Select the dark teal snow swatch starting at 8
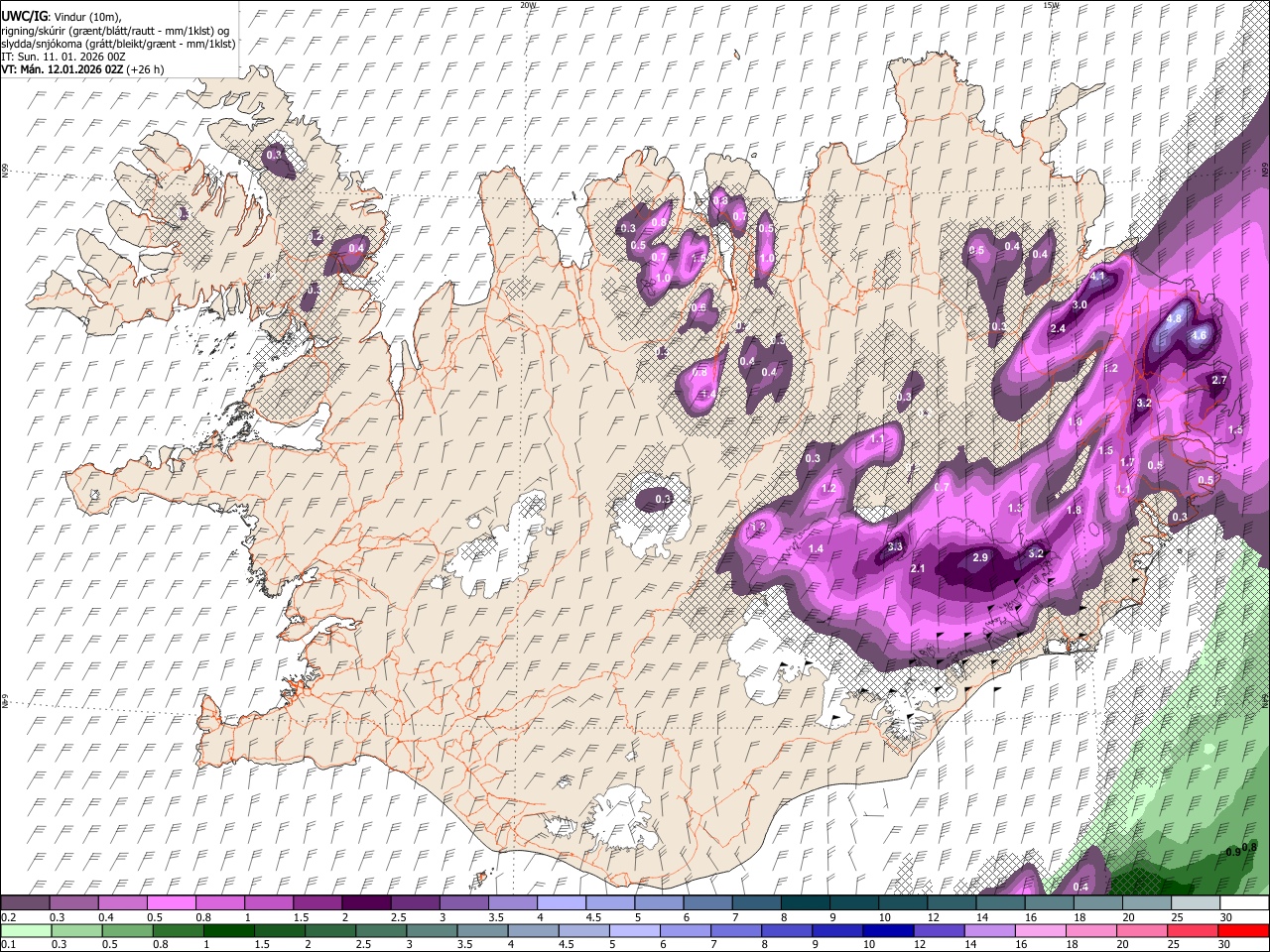This screenshot has width=1270, height=952. 805,903
